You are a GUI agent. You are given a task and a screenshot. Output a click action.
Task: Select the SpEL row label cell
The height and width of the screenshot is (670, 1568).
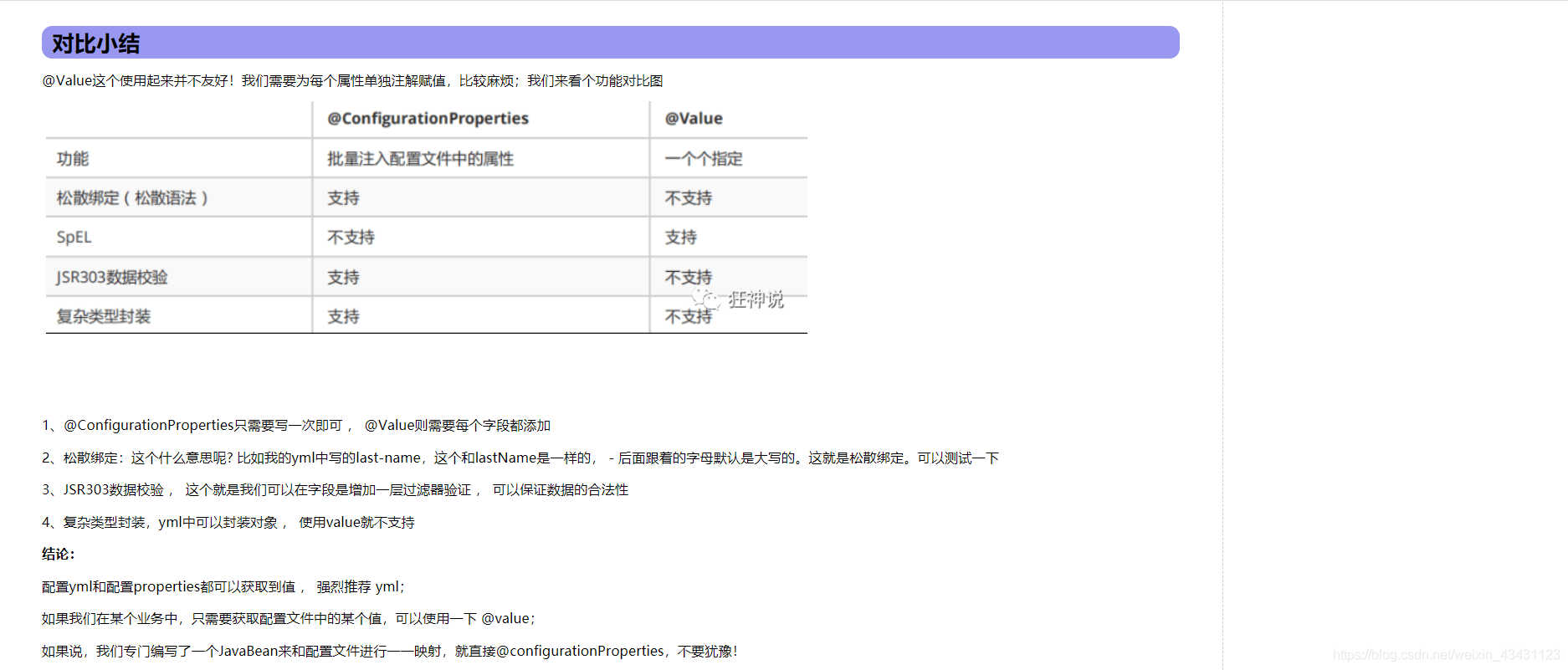74,238
